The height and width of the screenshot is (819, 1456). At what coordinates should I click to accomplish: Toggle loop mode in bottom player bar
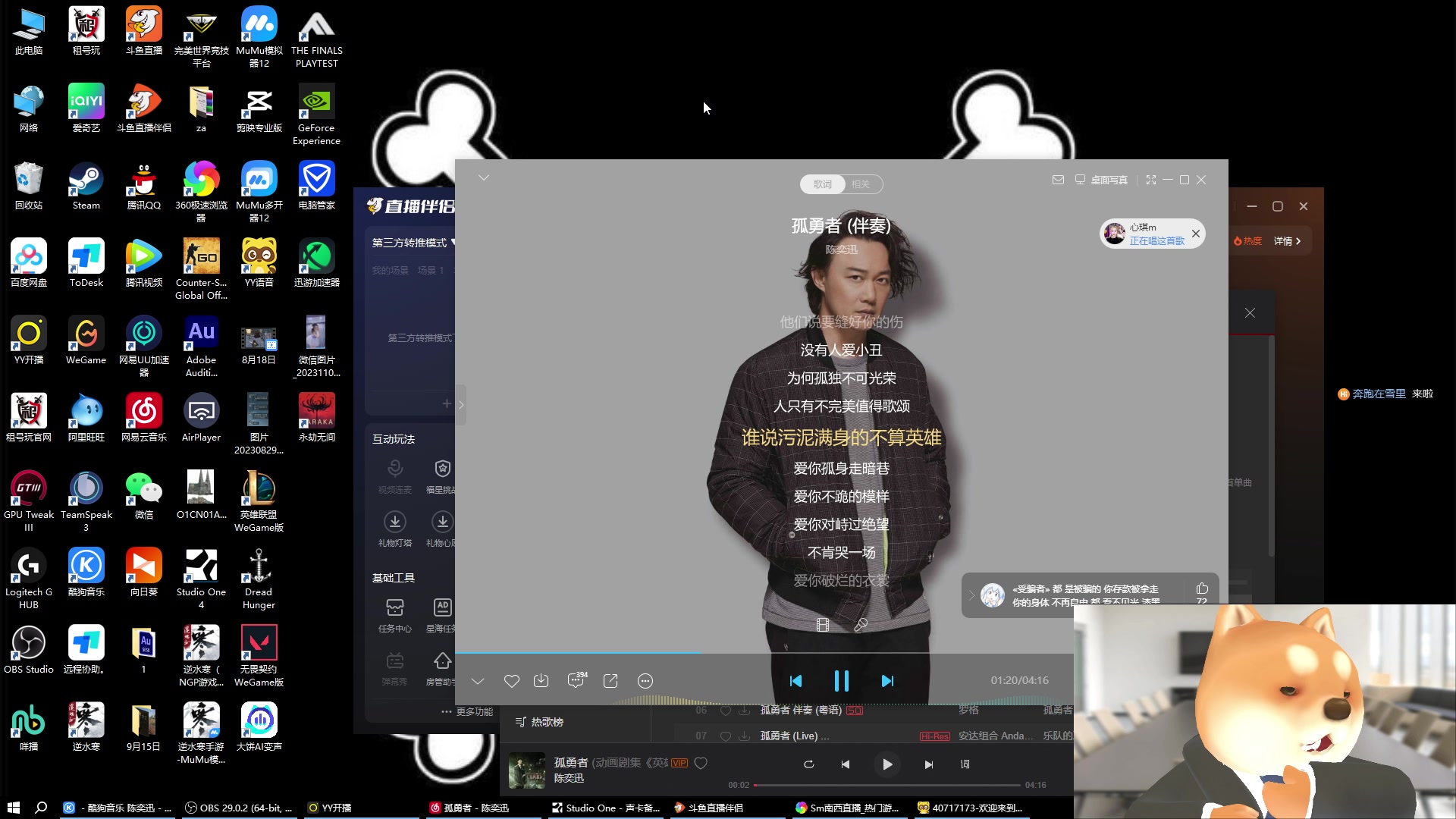809,764
